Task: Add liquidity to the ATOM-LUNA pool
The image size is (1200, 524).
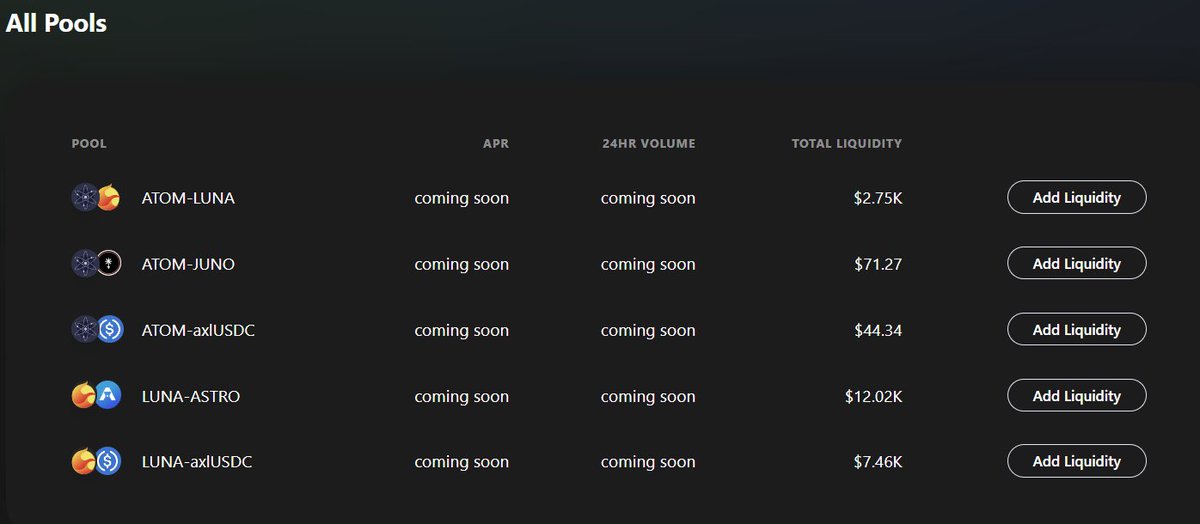Action: (1076, 197)
